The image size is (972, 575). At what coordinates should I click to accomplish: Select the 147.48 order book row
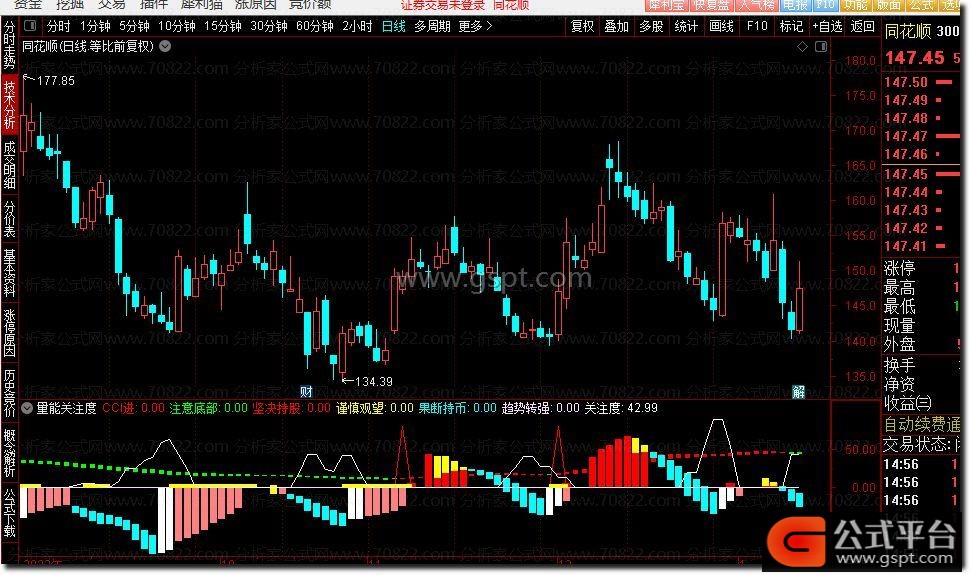(921, 118)
